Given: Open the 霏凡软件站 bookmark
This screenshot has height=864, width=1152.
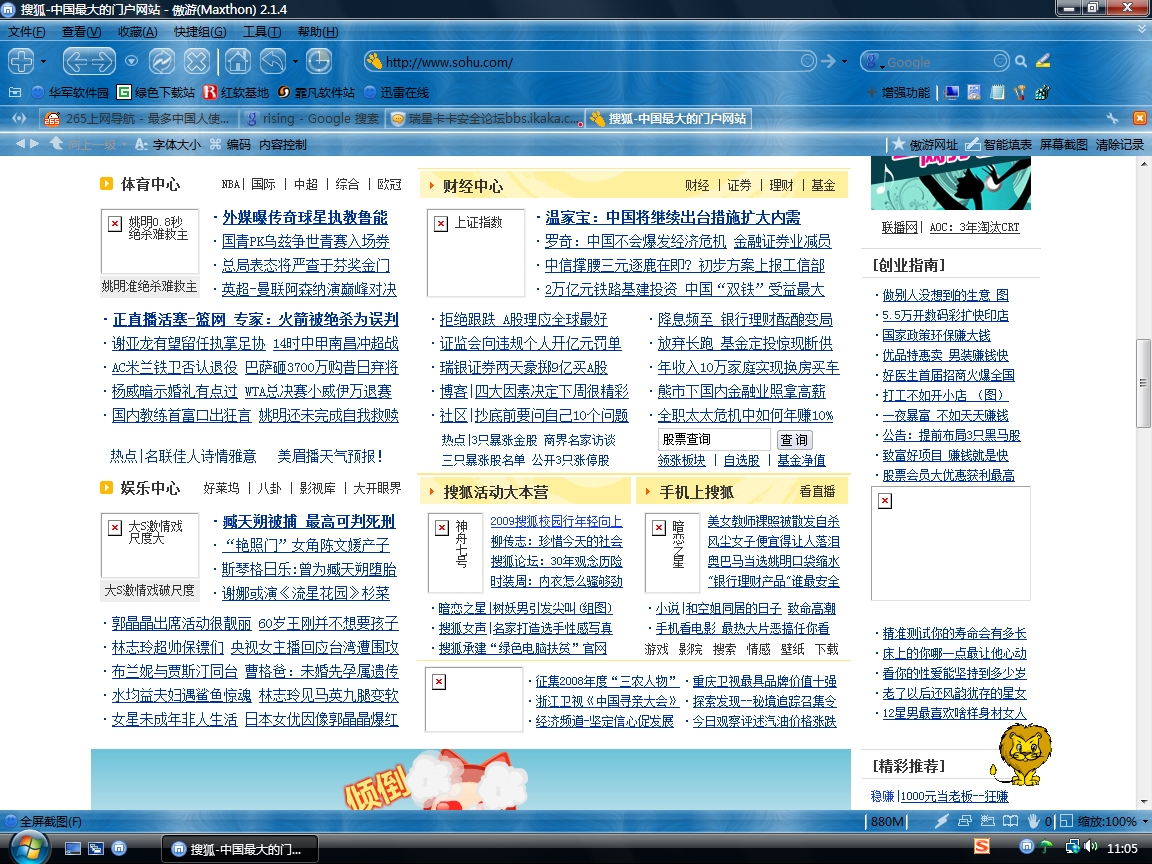Looking at the screenshot, I should coord(316,92).
